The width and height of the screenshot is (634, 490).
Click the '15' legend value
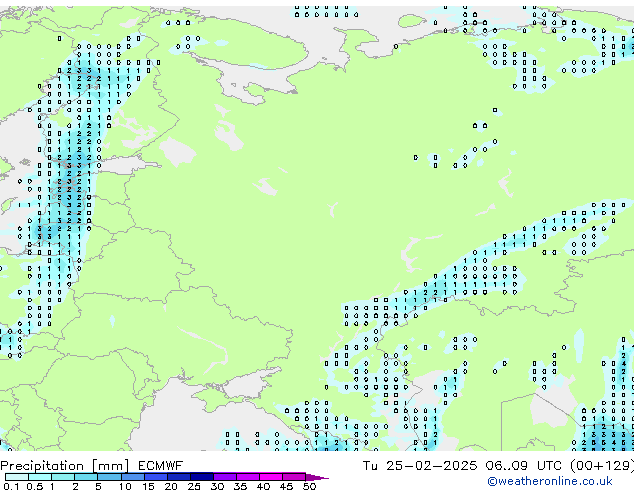(x=148, y=486)
